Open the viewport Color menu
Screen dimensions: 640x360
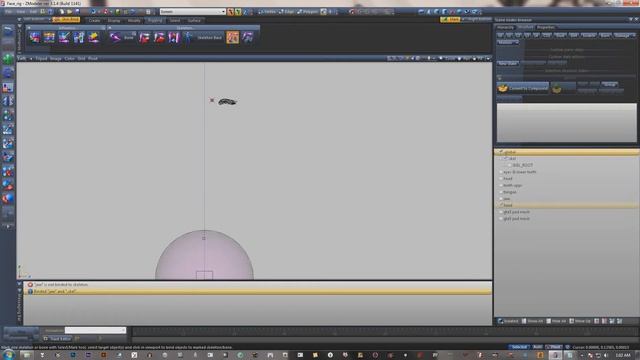[69, 59]
